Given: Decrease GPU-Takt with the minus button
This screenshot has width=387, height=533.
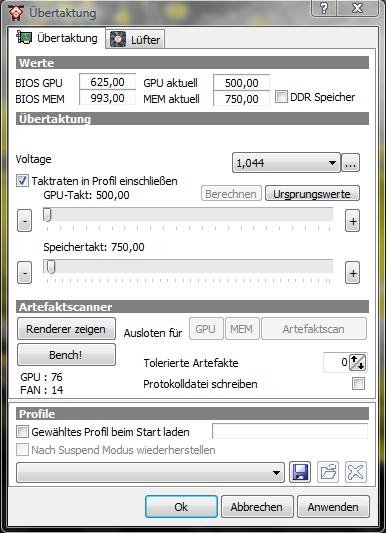Looking at the screenshot, I should pos(24,221).
